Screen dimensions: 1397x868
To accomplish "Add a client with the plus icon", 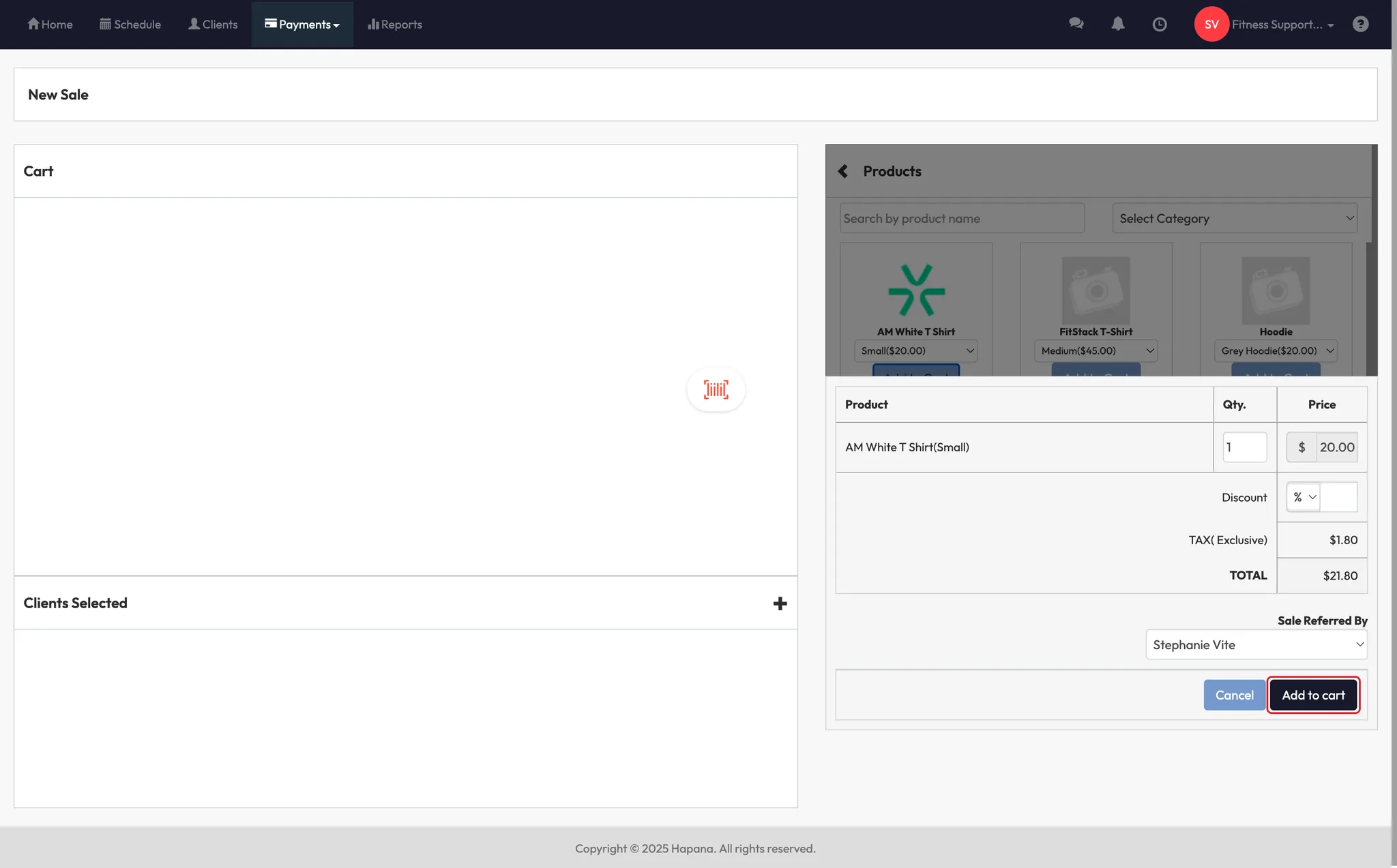I will (780, 603).
